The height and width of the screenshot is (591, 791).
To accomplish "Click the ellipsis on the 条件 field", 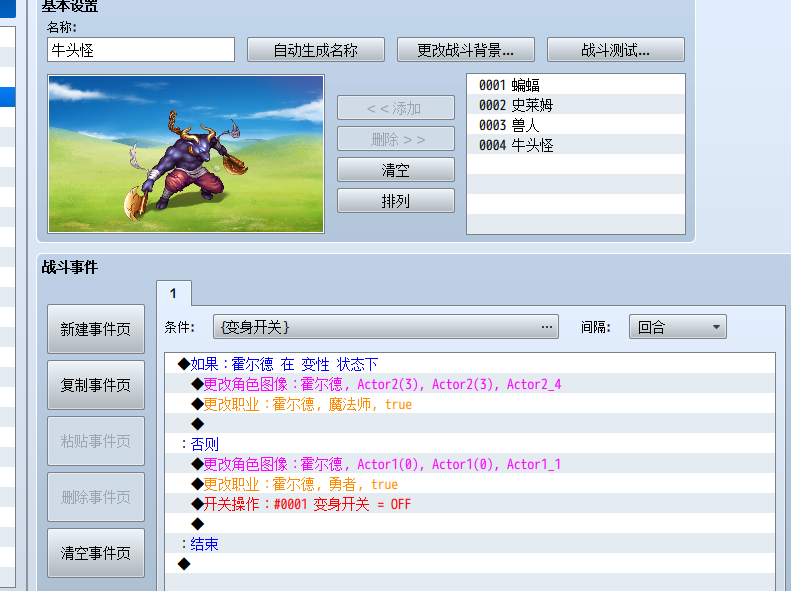I will point(547,327).
